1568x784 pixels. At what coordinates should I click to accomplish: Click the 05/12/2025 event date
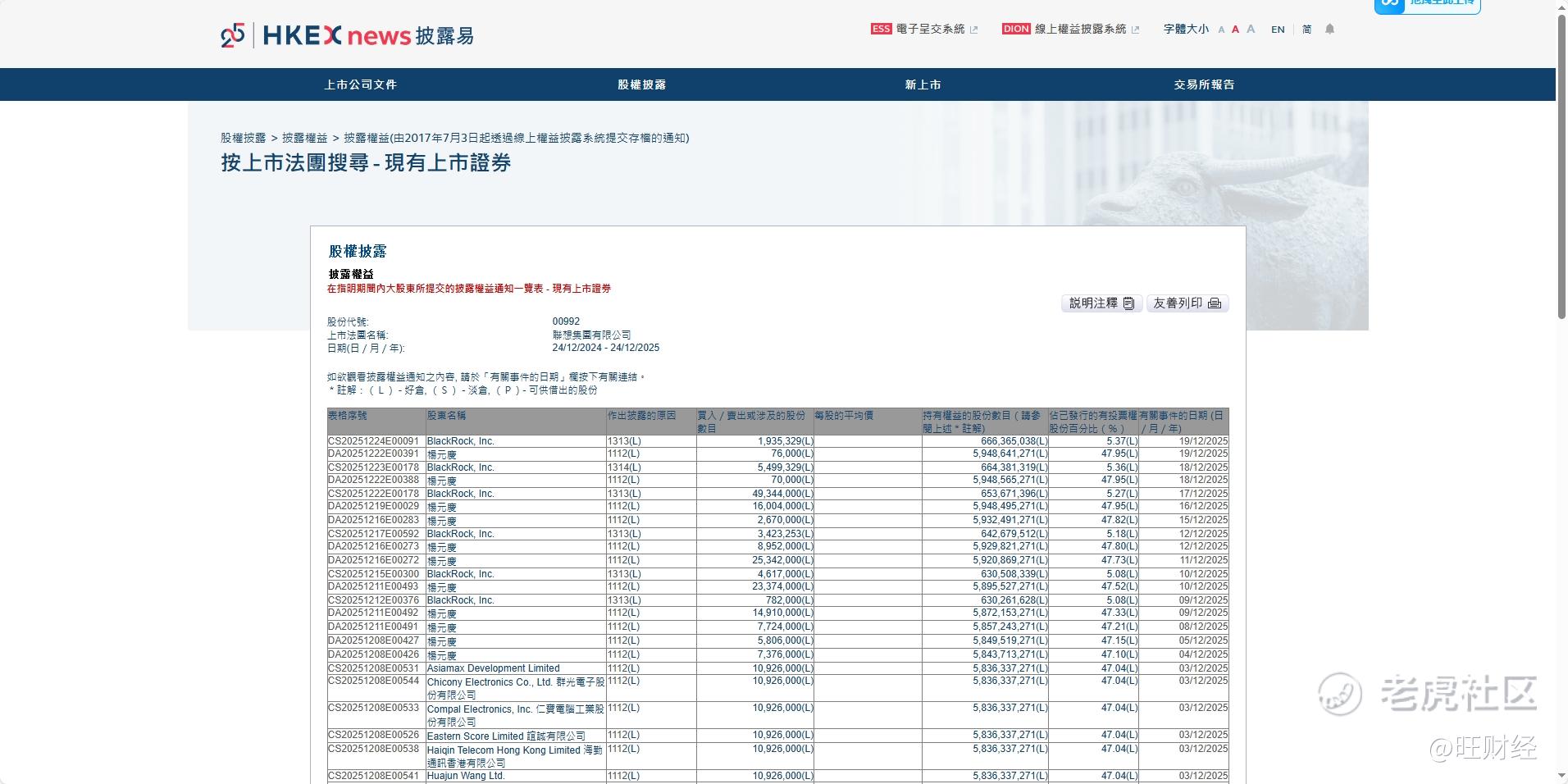[x=1203, y=640]
